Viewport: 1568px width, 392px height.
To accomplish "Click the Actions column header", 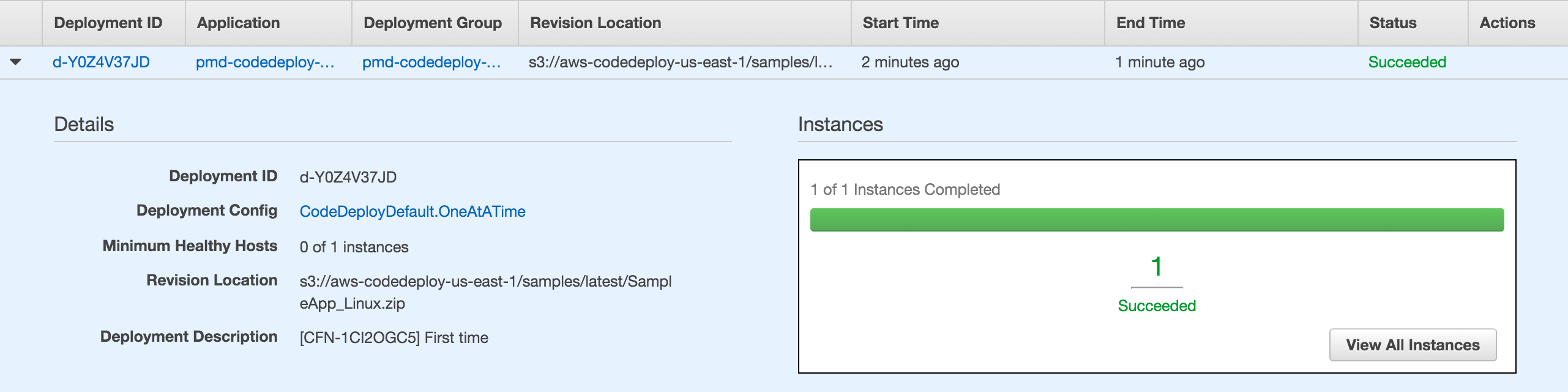I will [x=1507, y=23].
